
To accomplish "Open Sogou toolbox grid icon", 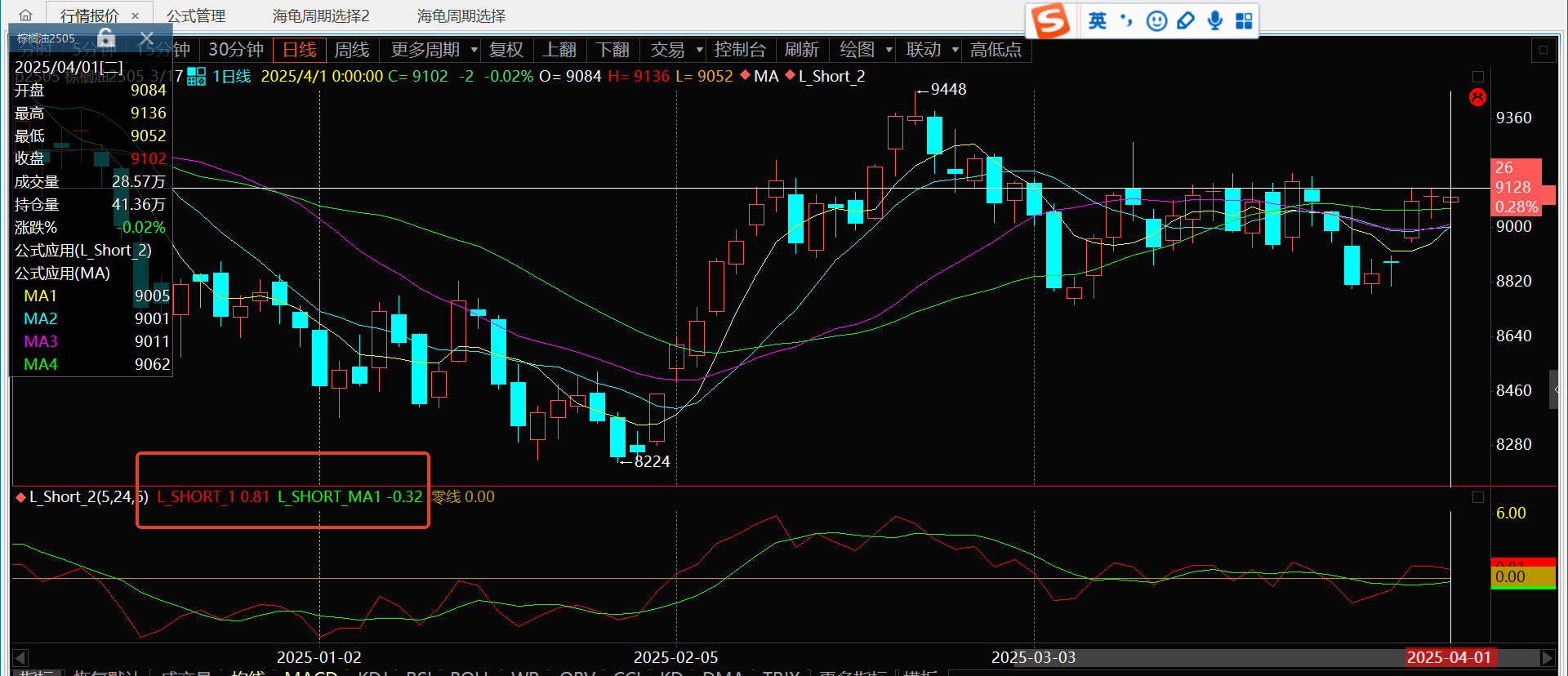I will [1244, 20].
